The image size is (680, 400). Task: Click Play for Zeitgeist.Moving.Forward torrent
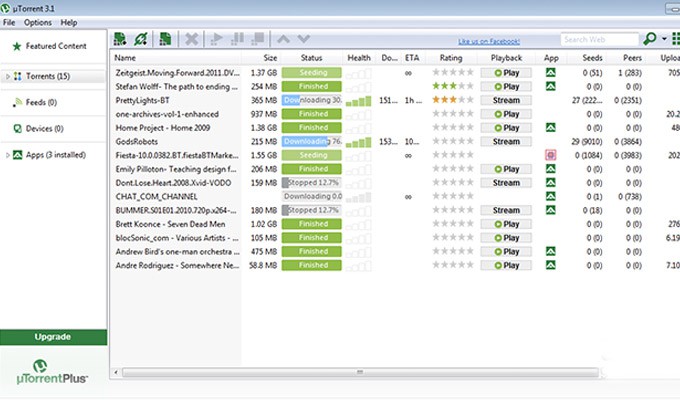click(x=506, y=73)
